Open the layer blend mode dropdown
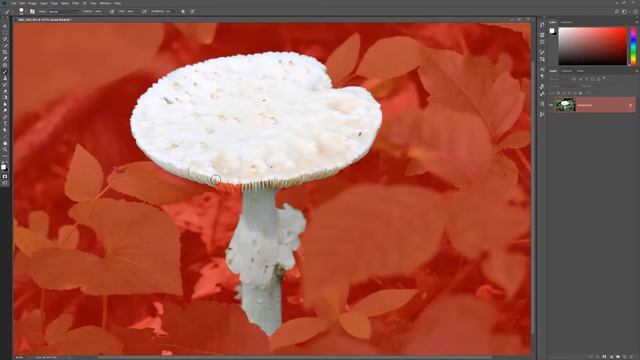Image resolution: width=640 pixels, height=360 pixels. click(563, 86)
